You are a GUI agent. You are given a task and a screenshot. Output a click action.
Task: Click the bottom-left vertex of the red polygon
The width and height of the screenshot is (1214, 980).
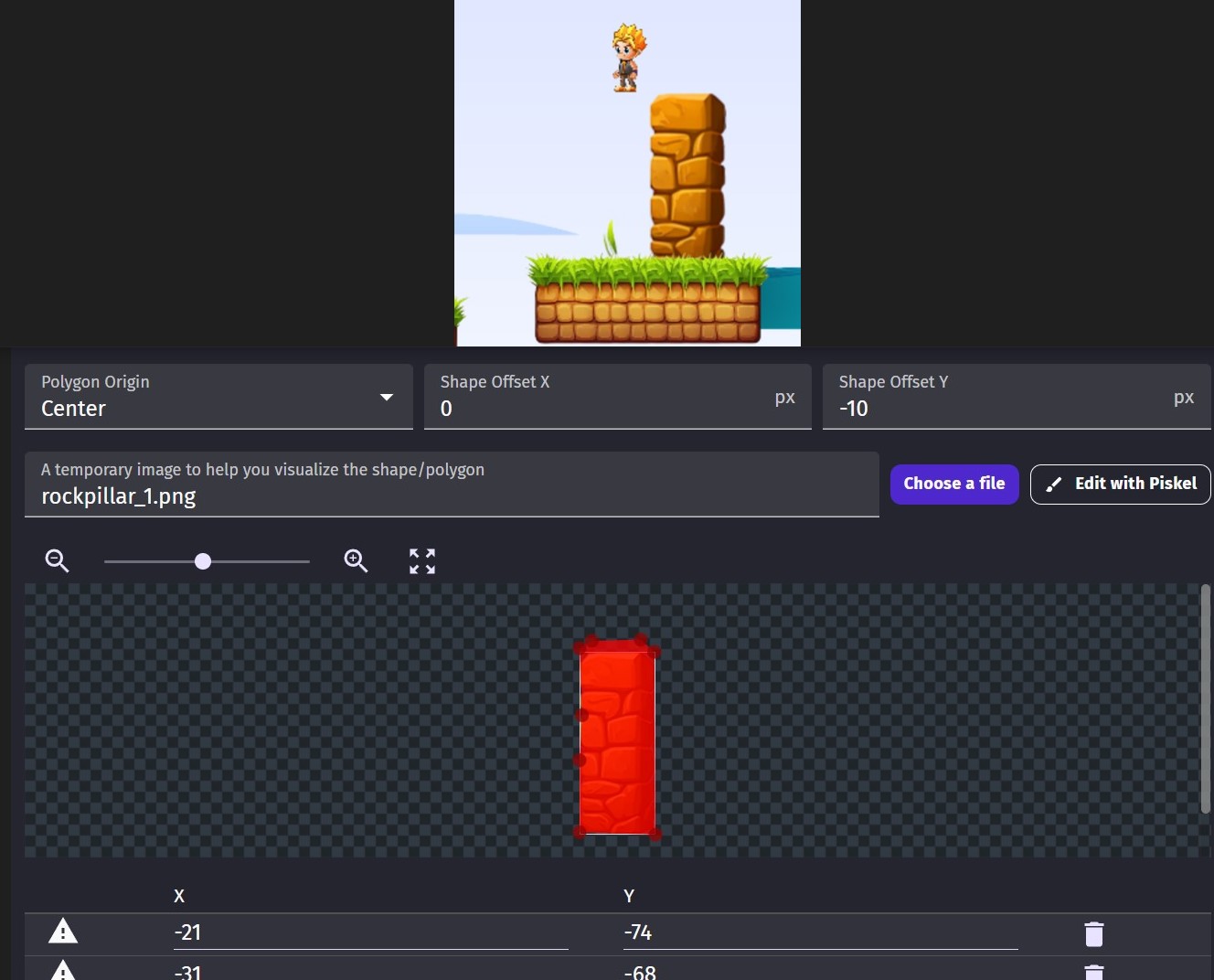pyautogui.click(x=579, y=832)
